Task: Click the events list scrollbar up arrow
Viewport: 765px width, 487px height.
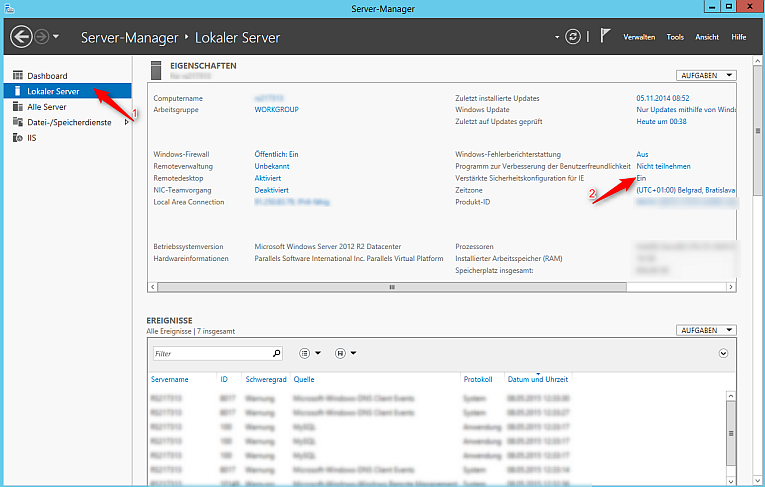Action: (730, 396)
